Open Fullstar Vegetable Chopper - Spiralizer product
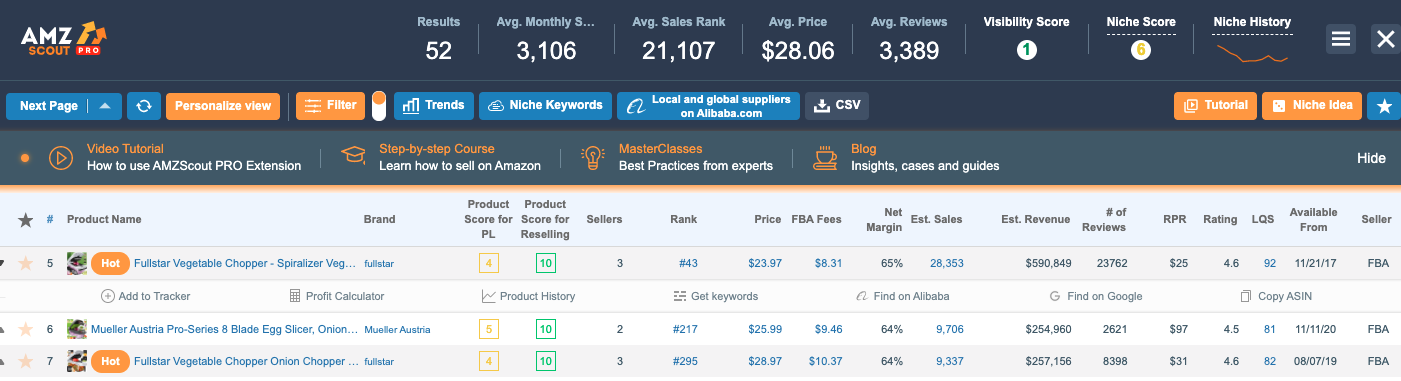1401x381 pixels. [245, 263]
